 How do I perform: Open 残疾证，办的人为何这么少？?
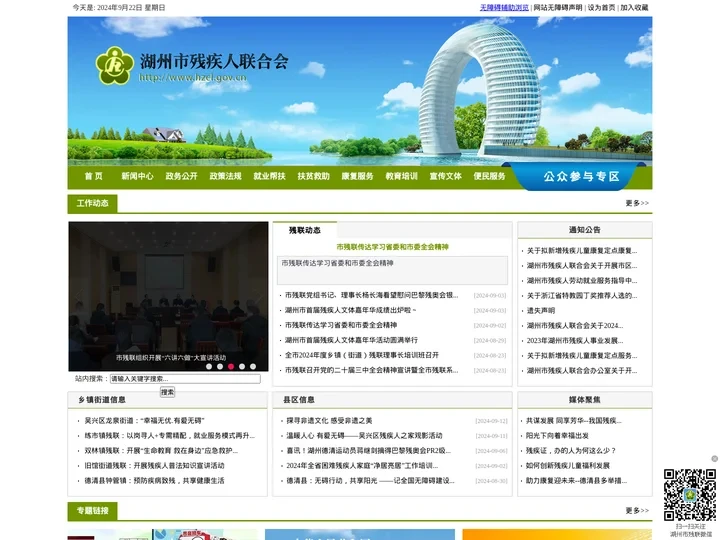tap(571, 451)
